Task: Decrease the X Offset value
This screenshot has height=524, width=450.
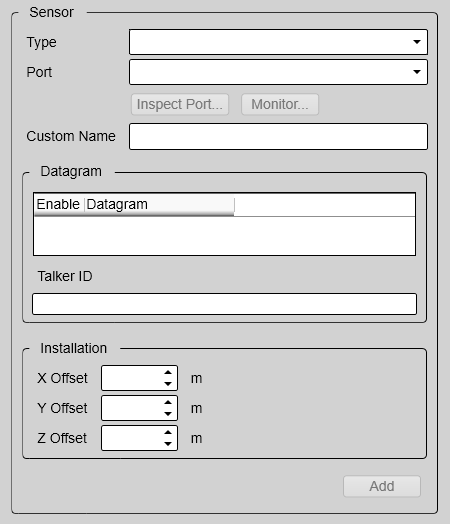Action: tap(168, 384)
